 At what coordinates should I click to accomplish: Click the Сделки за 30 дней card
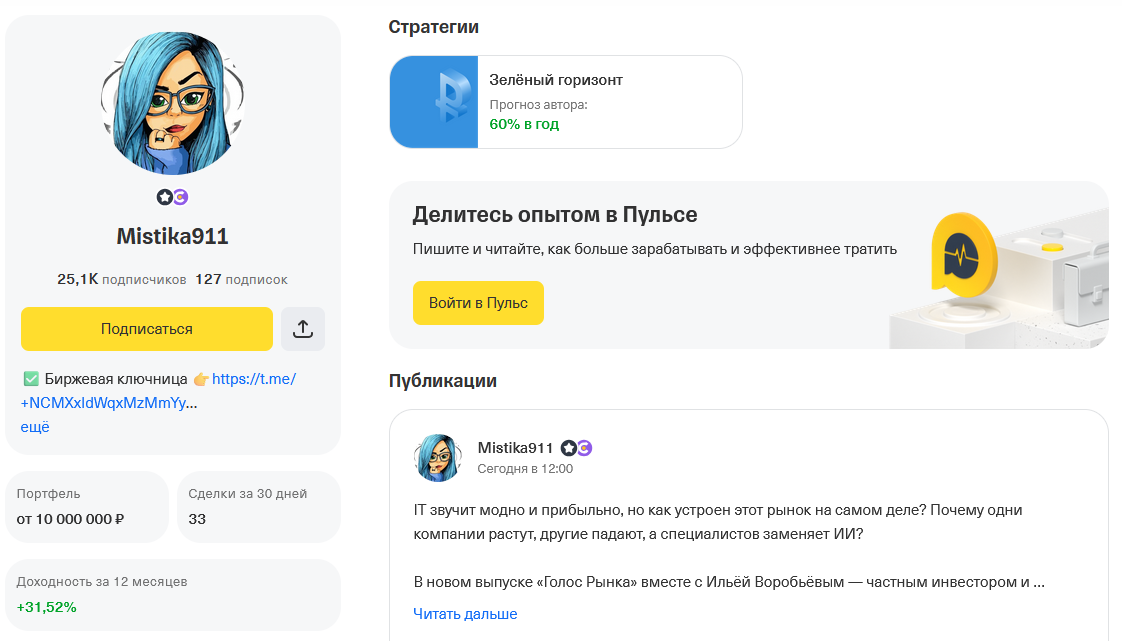tap(258, 507)
